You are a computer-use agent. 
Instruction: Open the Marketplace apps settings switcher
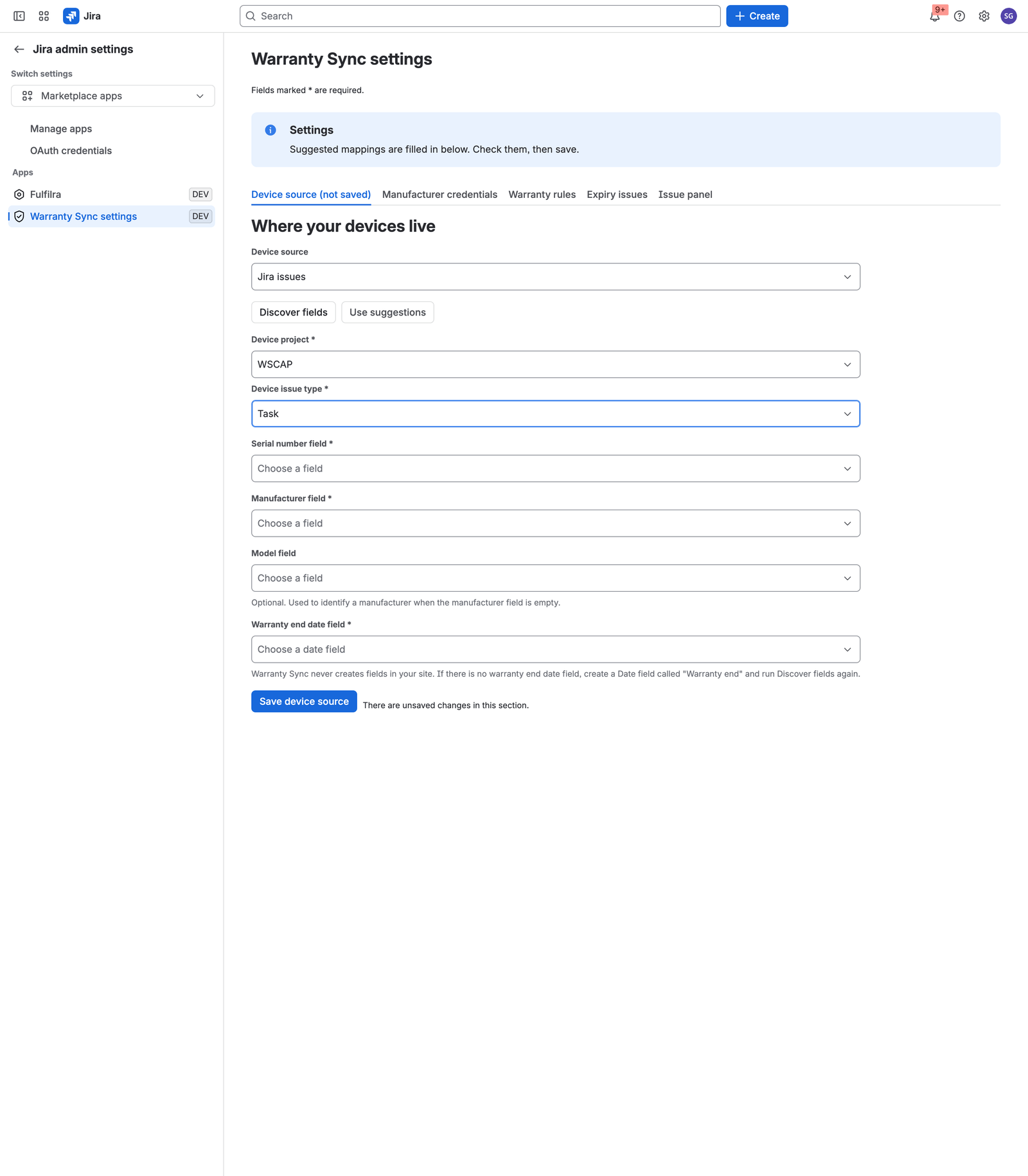click(113, 96)
